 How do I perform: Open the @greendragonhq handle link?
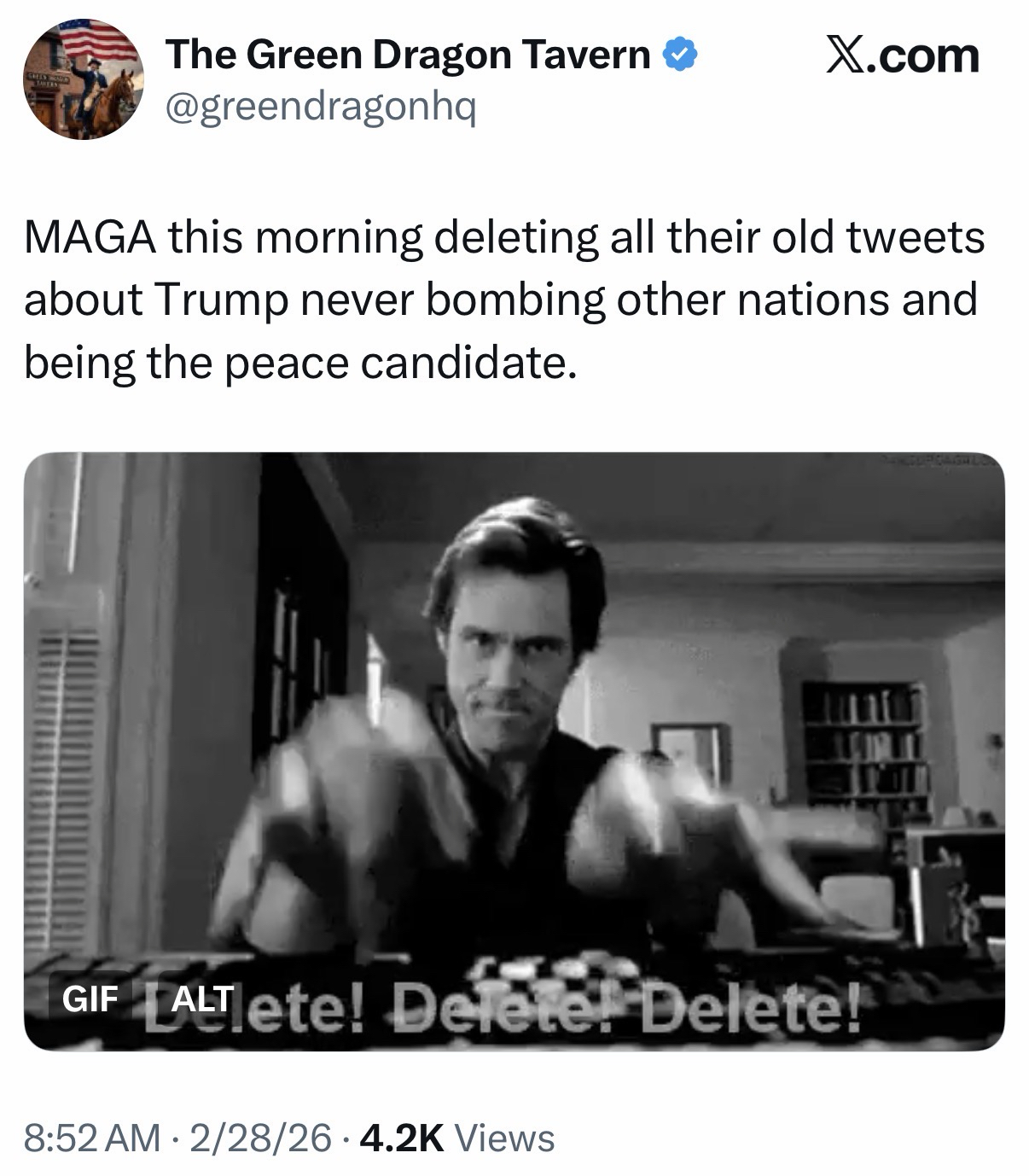pyautogui.click(x=321, y=108)
